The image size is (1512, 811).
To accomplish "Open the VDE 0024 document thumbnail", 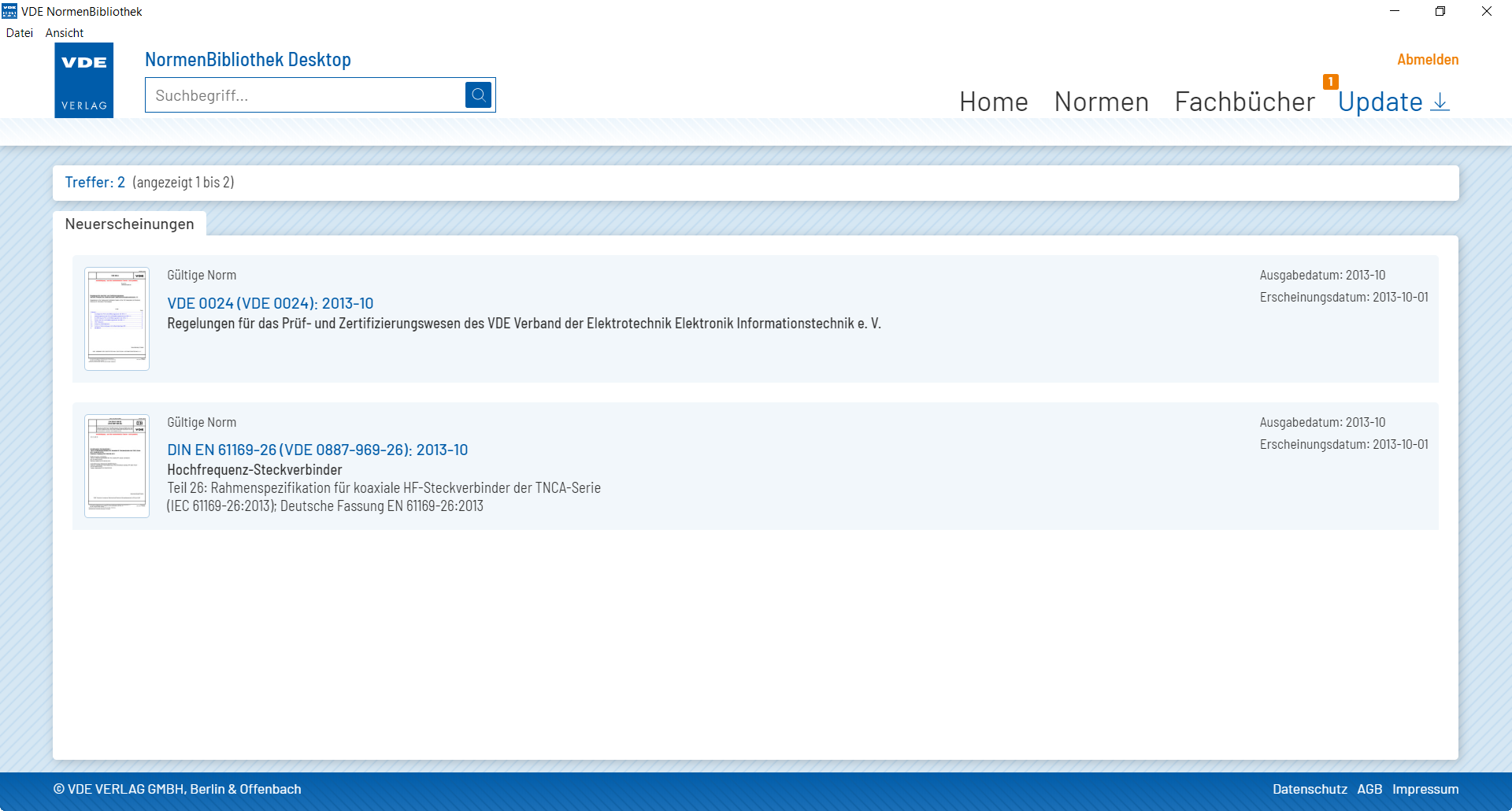I will pos(117,319).
